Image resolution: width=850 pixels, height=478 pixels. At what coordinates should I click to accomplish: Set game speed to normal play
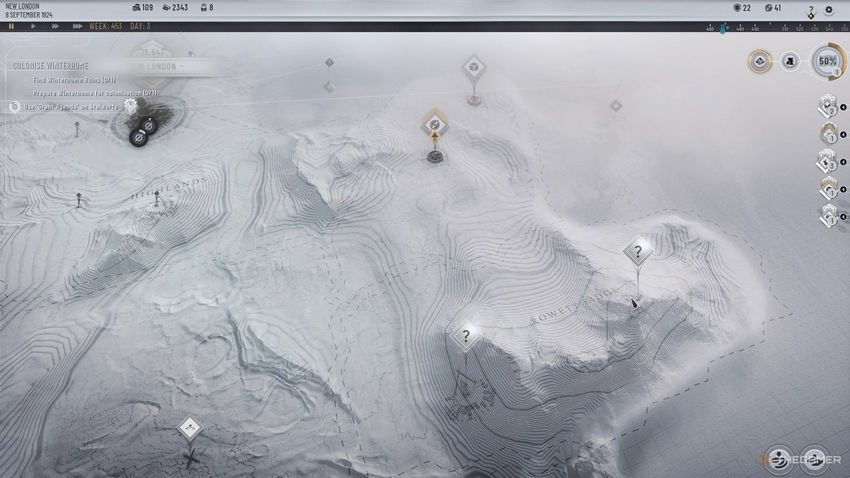point(33,27)
